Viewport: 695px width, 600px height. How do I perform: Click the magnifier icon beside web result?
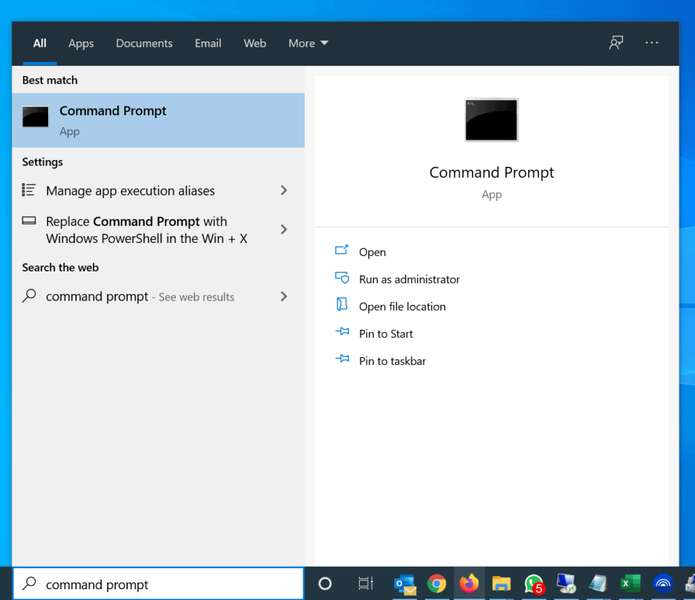29,296
